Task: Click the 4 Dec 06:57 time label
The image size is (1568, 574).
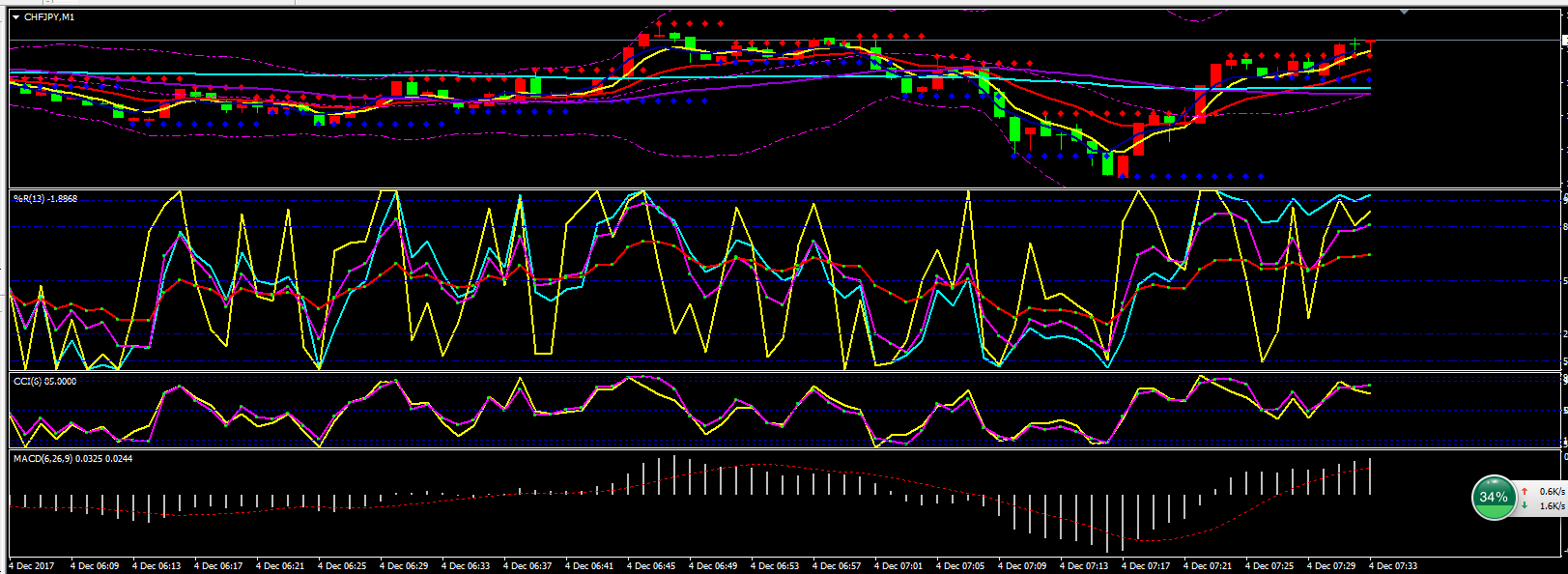Action: [837, 565]
